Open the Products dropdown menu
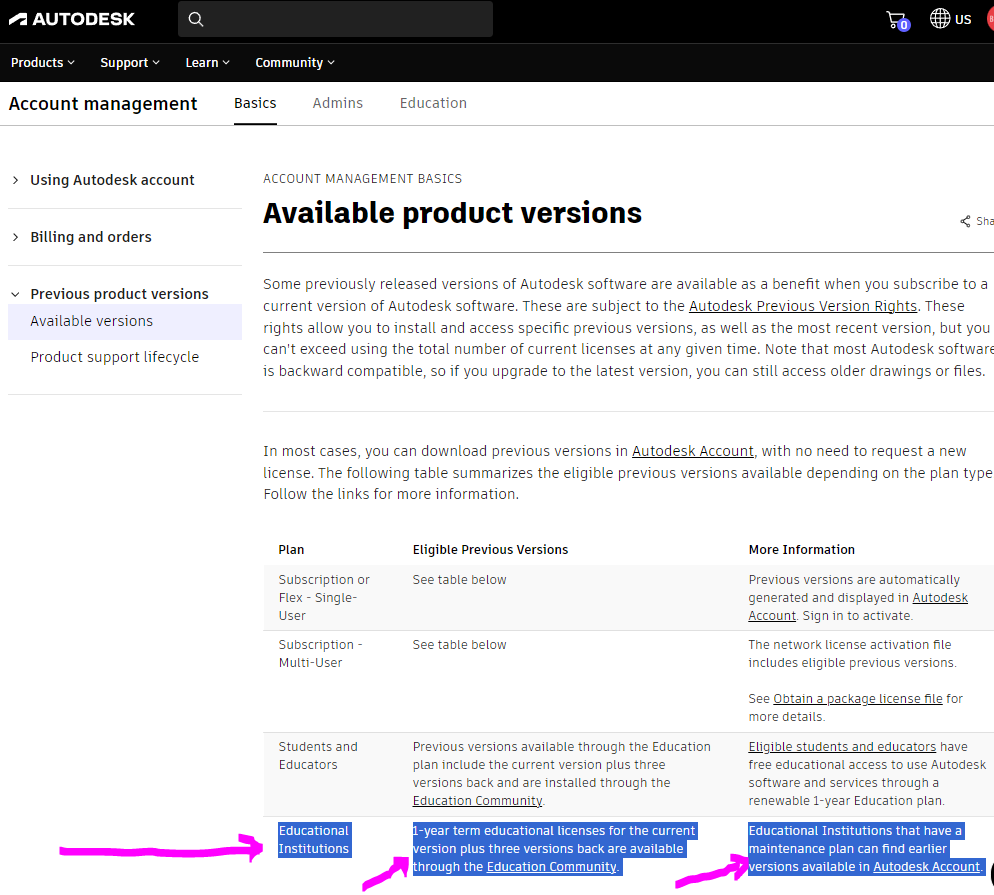Viewport: 994px width, 895px height. pyautogui.click(x=42, y=62)
